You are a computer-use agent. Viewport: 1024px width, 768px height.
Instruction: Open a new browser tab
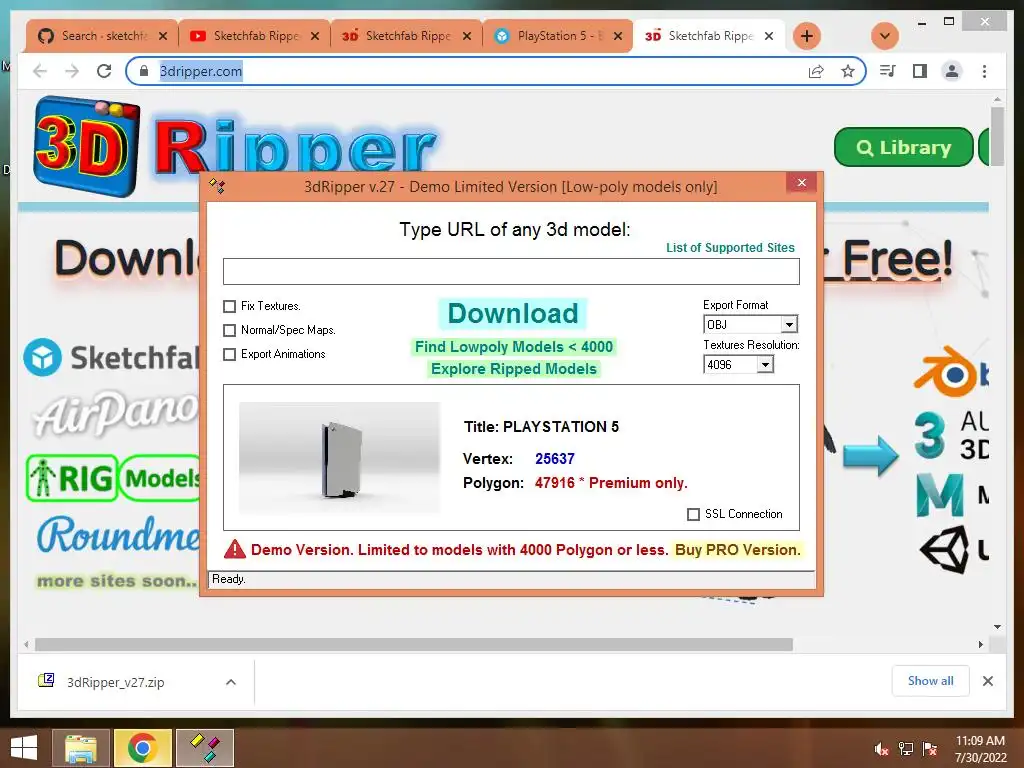coord(807,36)
